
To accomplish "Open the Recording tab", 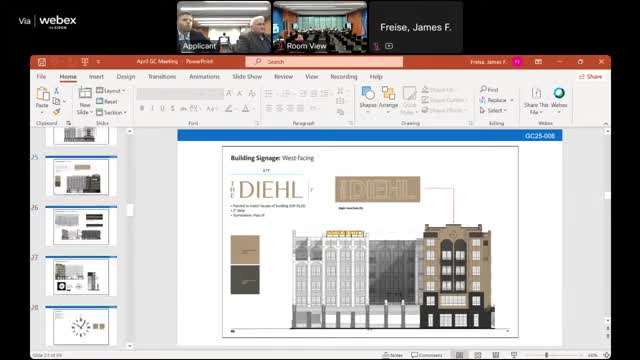I will tap(344, 77).
